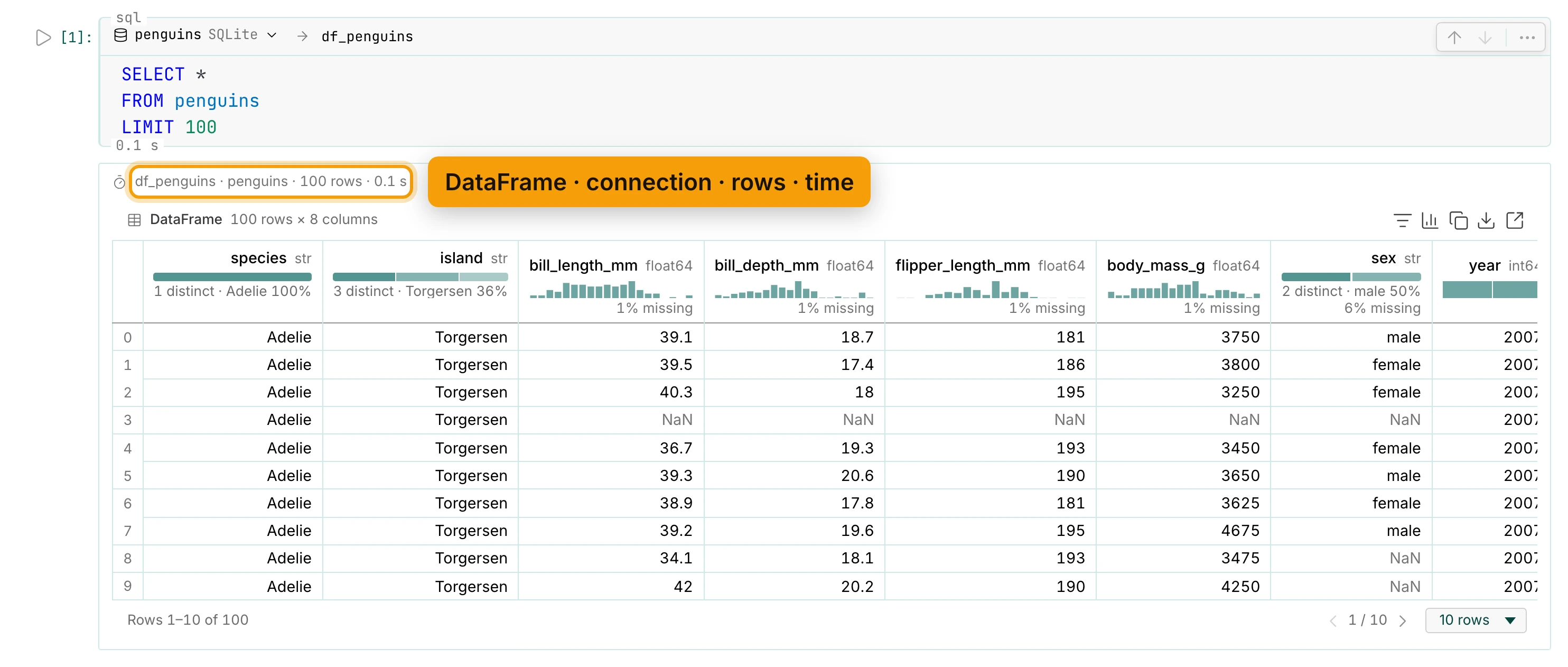Image resolution: width=1568 pixels, height=667 pixels.
Task: Go to the previous page arrow
Action: [1332, 620]
